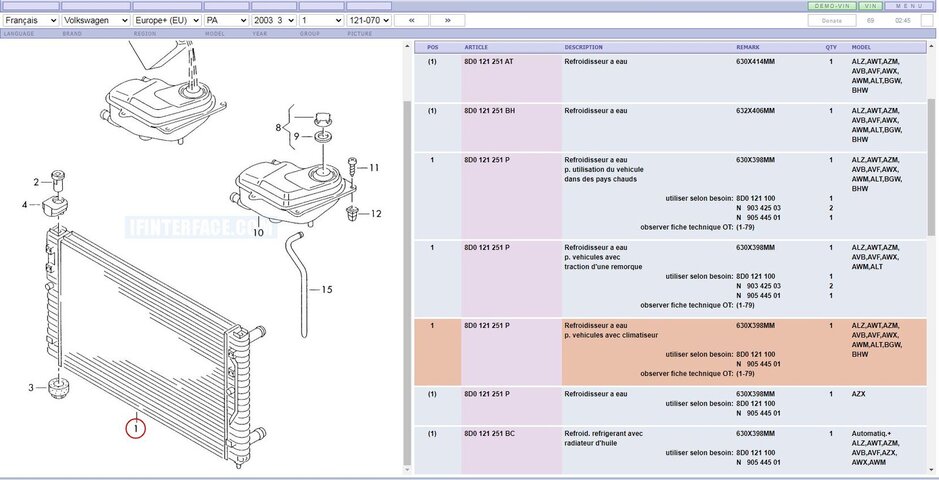Click callout 12 beside the clip nut
Image resolution: width=939 pixels, height=480 pixels.
375,213
